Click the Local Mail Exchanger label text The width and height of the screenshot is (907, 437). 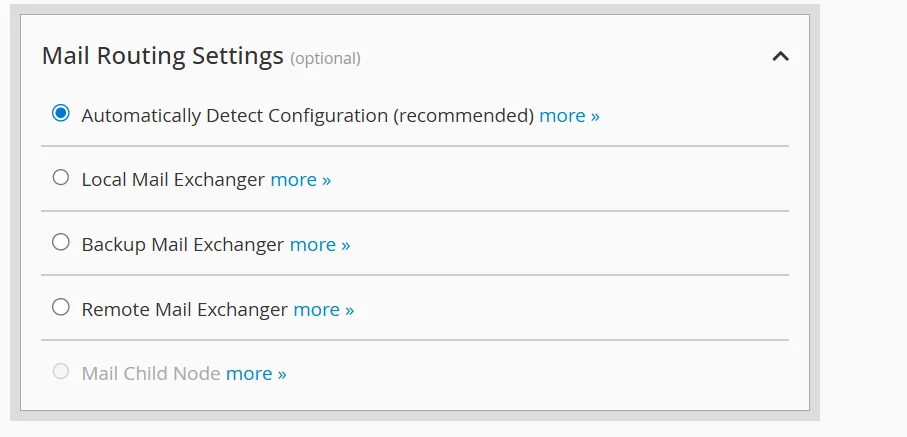pos(173,180)
